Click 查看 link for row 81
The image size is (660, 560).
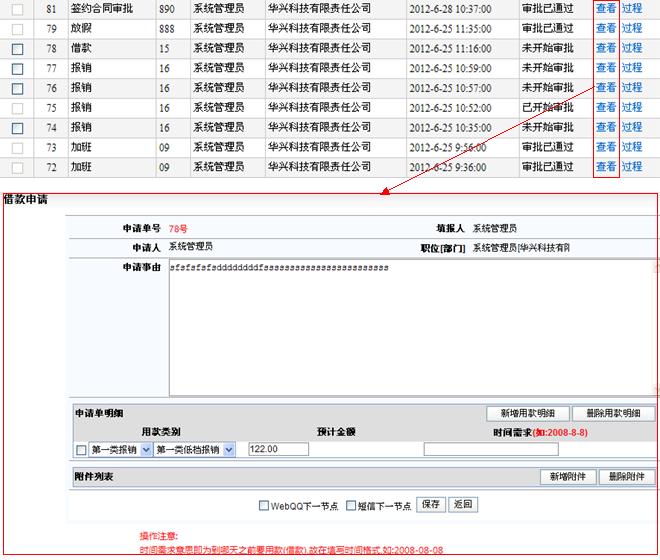(606, 8)
